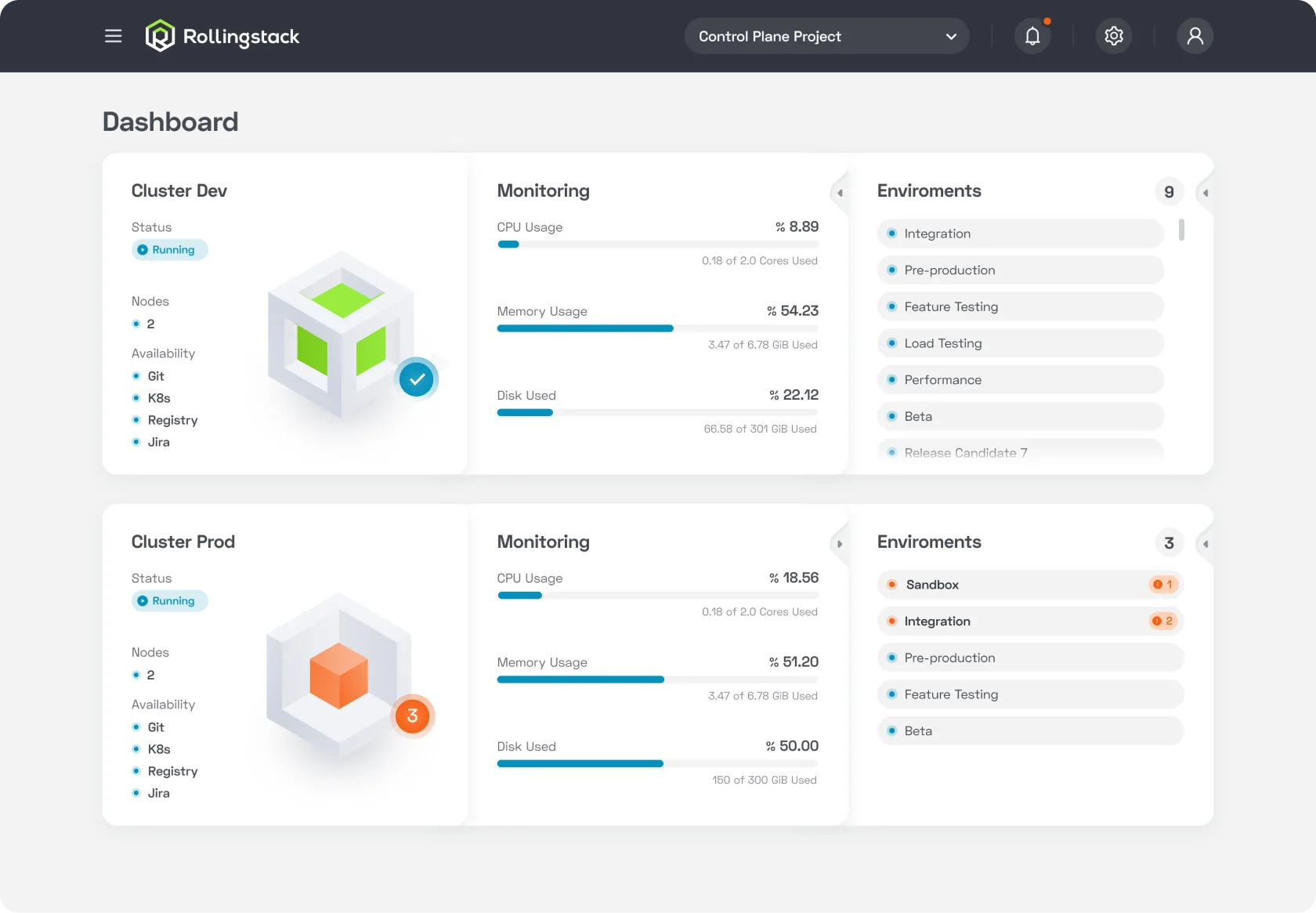Click Integration alert badge 2
Screen dimensions: 1316x913
point(1163,621)
